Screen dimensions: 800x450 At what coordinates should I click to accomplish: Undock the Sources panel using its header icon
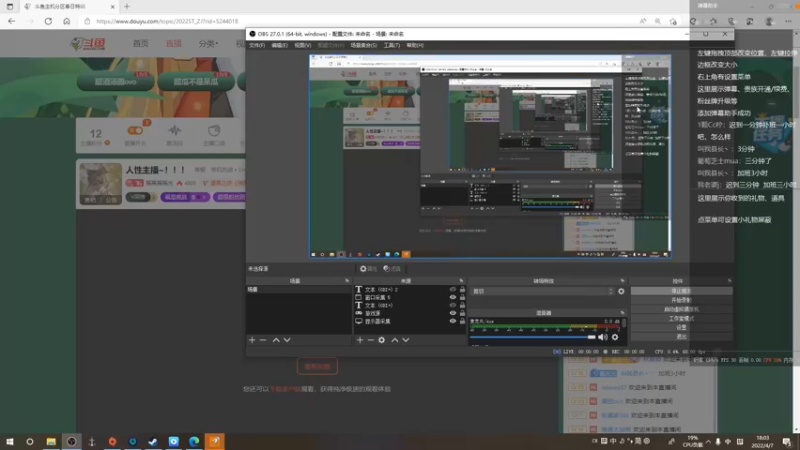pos(461,281)
